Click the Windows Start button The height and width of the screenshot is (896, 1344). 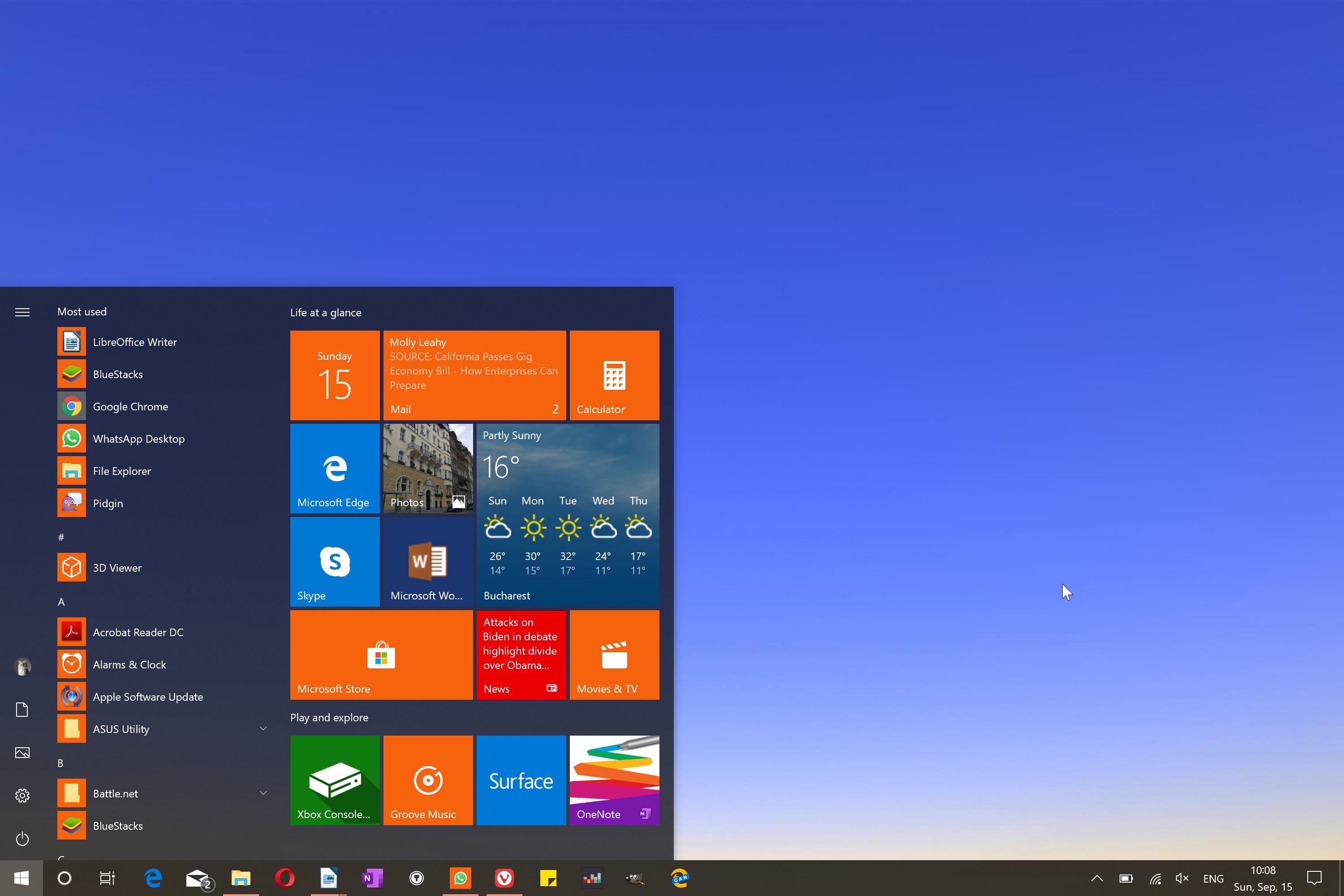pos(21,878)
